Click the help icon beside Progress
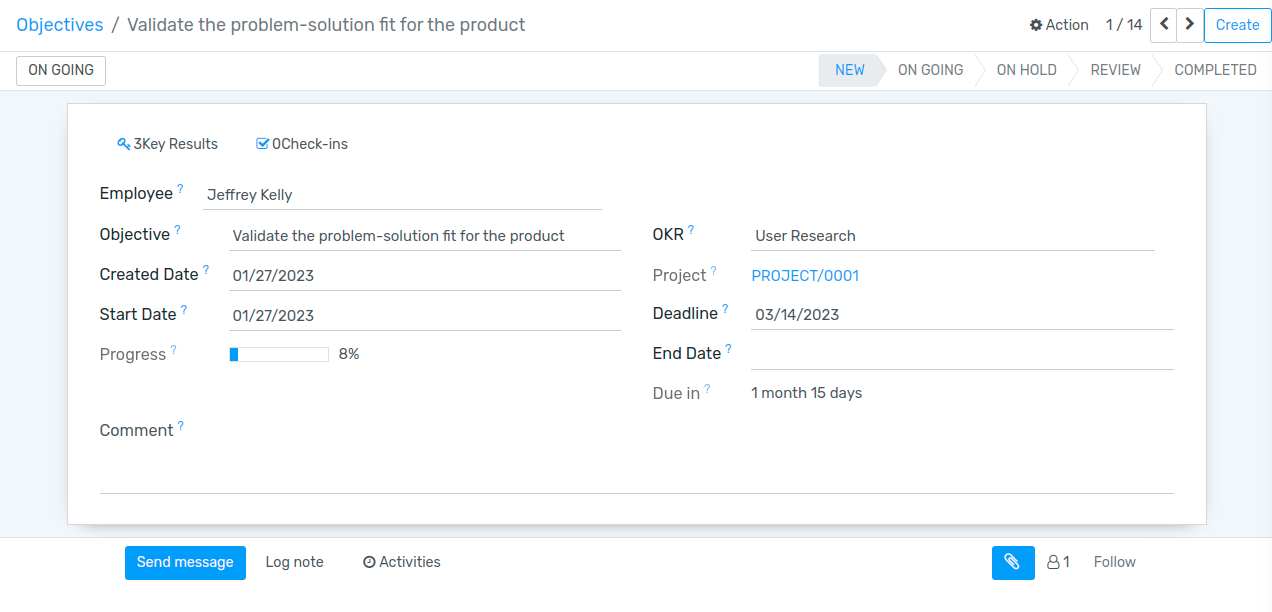The image size is (1272, 612). 173,350
